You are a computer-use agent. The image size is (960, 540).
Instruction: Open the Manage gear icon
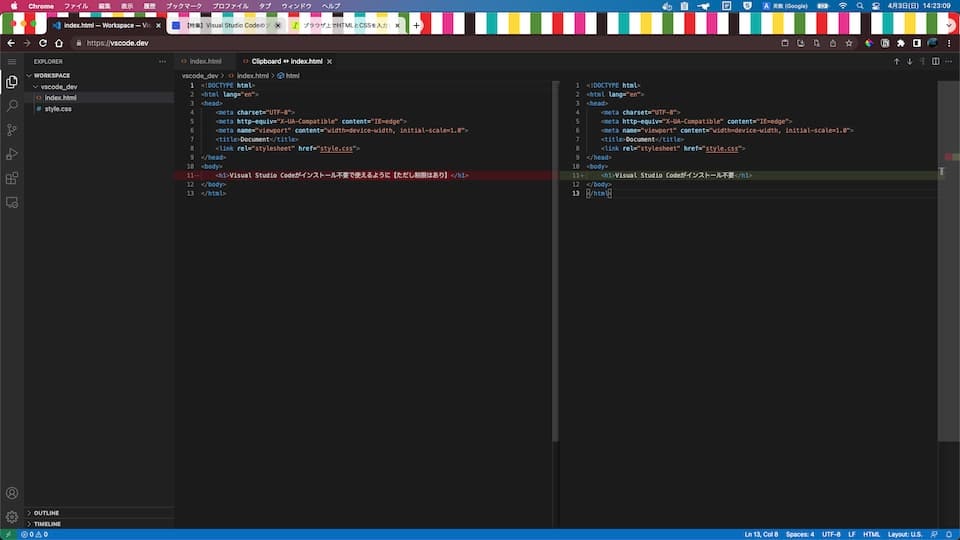(12, 517)
